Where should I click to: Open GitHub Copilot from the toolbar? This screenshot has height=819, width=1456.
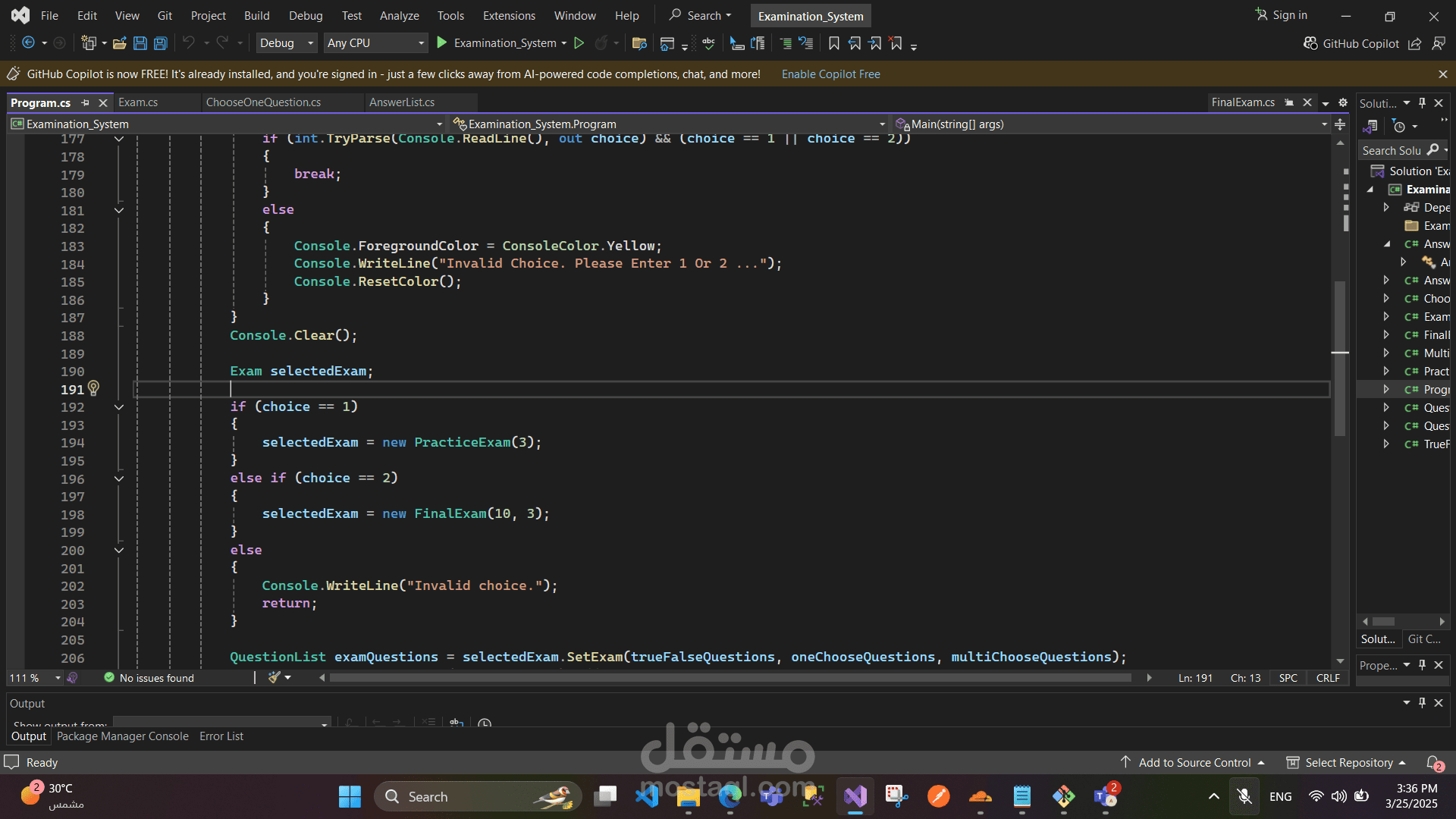click(x=1351, y=44)
